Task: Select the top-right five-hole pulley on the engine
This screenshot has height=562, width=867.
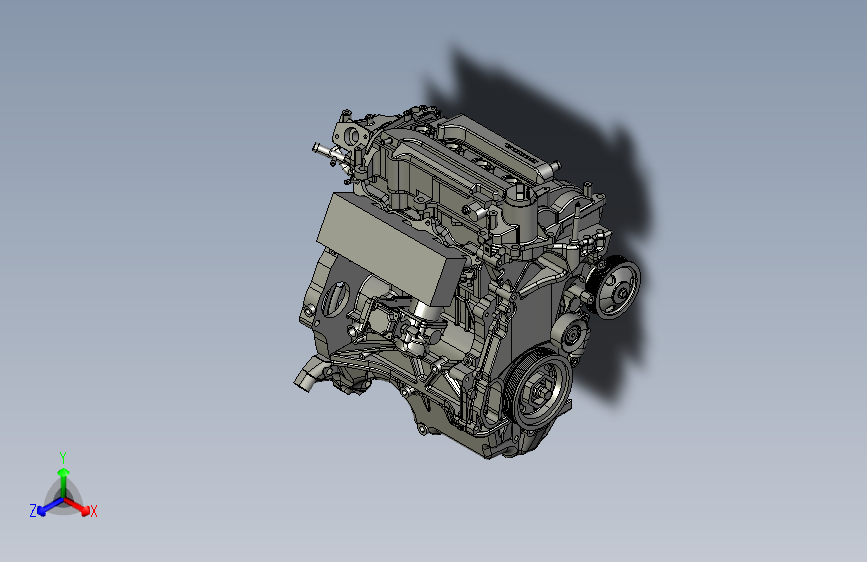Action: coord(615,287)
